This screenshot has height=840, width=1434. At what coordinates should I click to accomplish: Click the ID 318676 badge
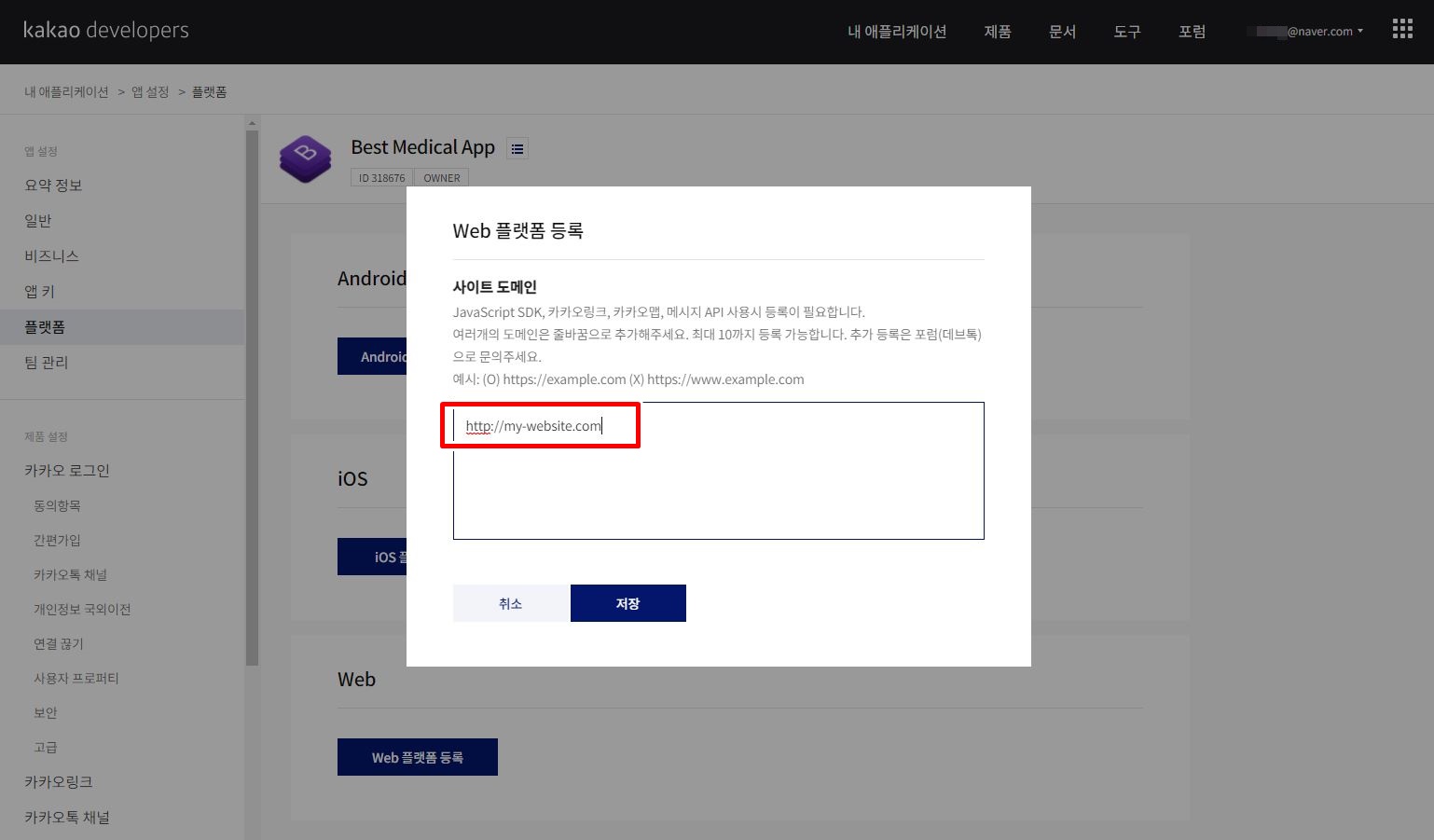[381, 177]
